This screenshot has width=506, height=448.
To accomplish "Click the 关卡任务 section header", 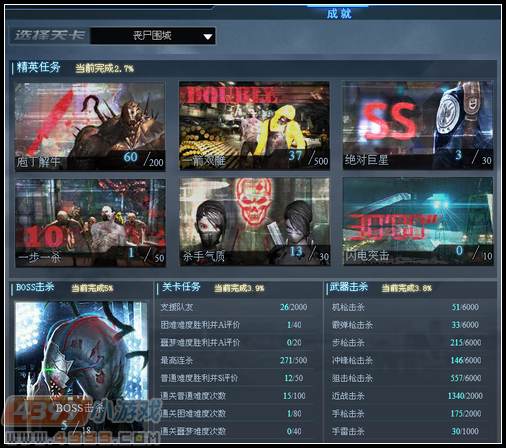I will [x=181, y=287].
